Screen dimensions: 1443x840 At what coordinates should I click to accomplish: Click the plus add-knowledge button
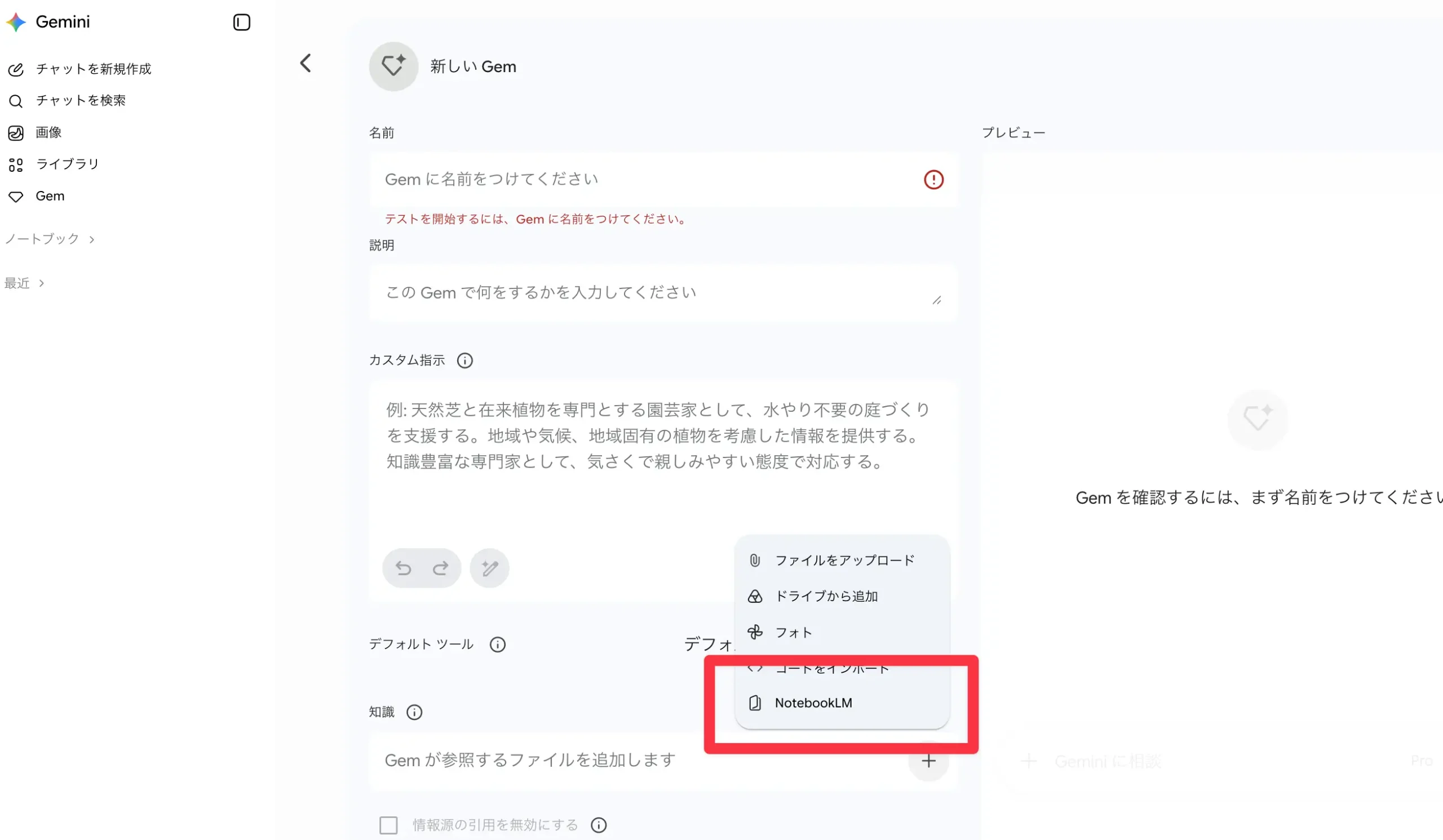pos(928,761)
